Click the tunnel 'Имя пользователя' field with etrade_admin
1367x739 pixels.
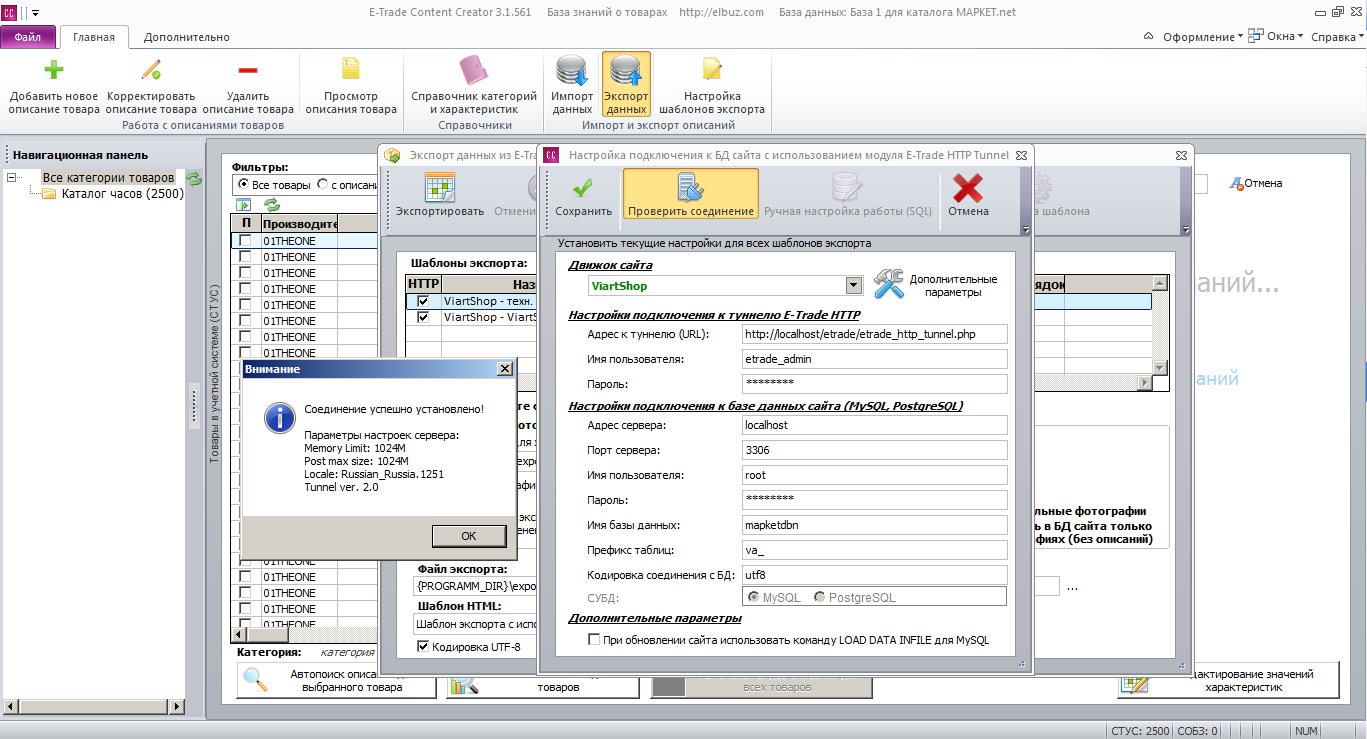pos(875,359)
